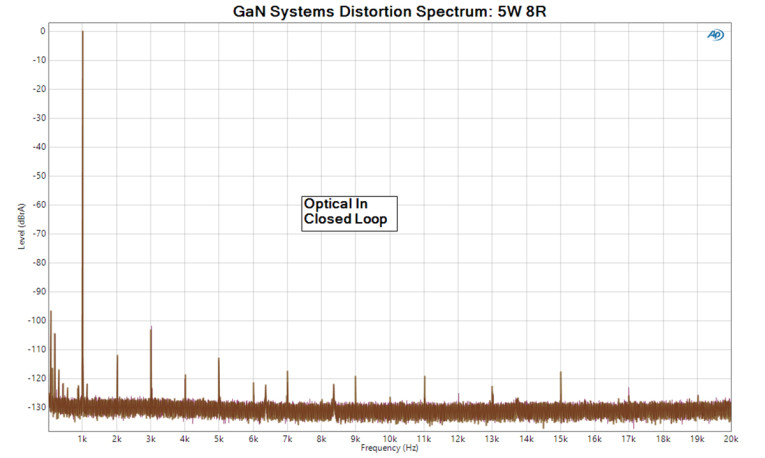Image resolution: width=765 pixels, height=458 pixels.
Task: Click the 1 kHz fundamental peak tip
Action: click(x=82, y=32)
